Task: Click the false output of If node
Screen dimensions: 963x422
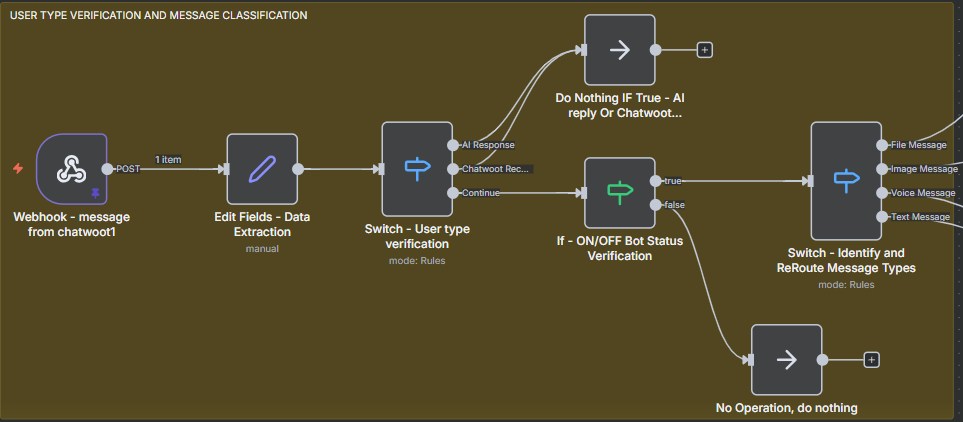Action: click(655, 204)
